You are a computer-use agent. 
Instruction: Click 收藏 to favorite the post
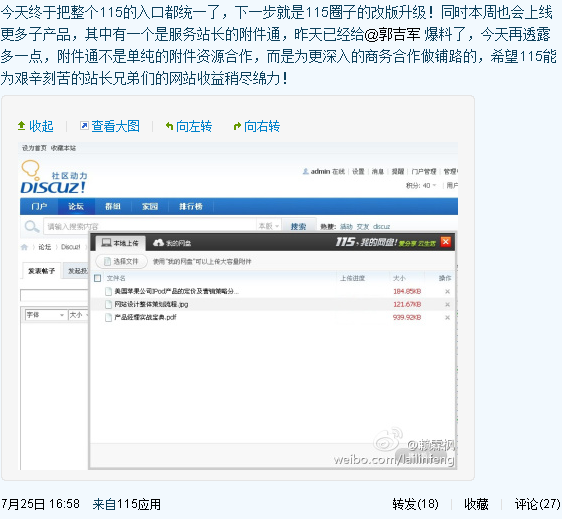pos(476,504)
